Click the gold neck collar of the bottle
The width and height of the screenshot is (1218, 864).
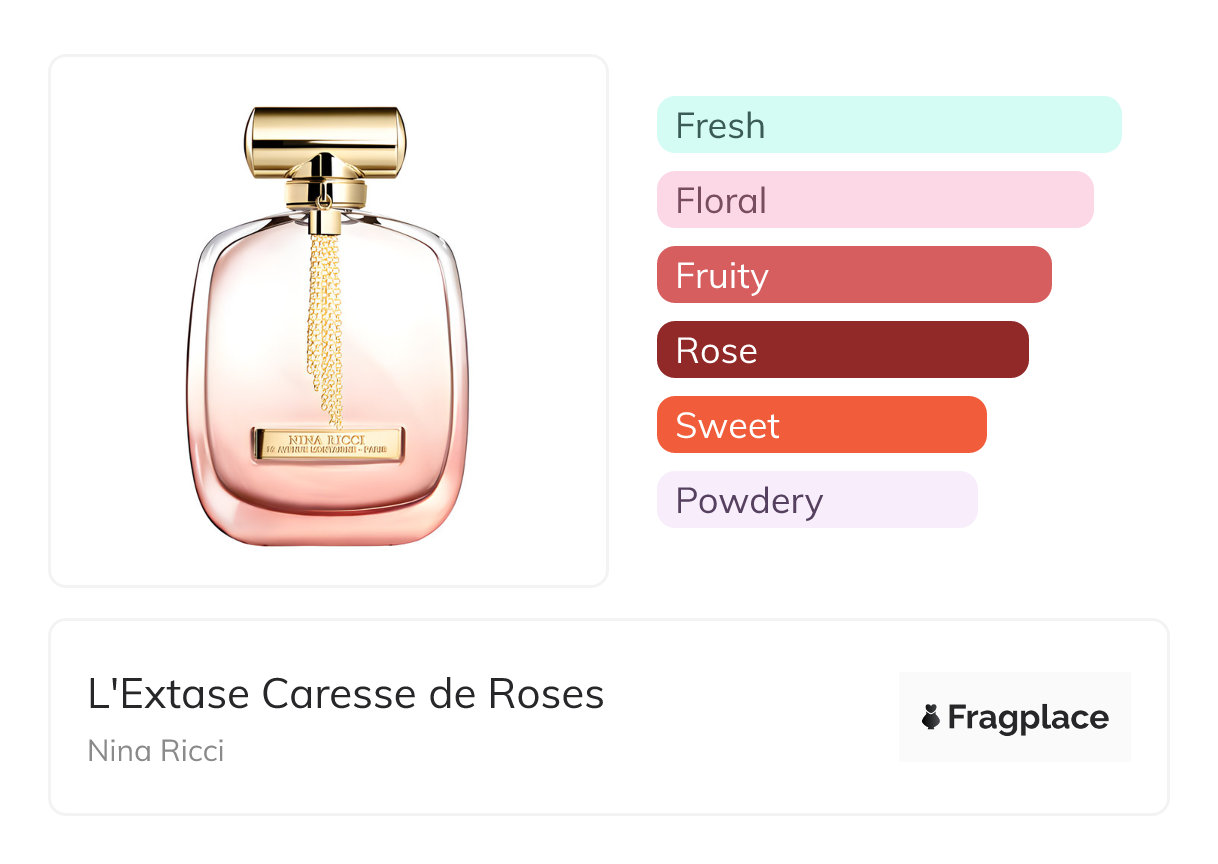coord(325,191)
